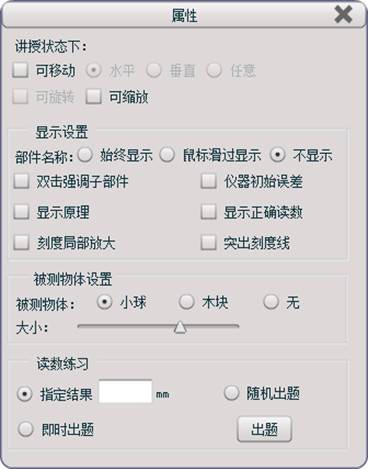Click the mm result input field
Screen dimensions: 368x469
point(125,391)
